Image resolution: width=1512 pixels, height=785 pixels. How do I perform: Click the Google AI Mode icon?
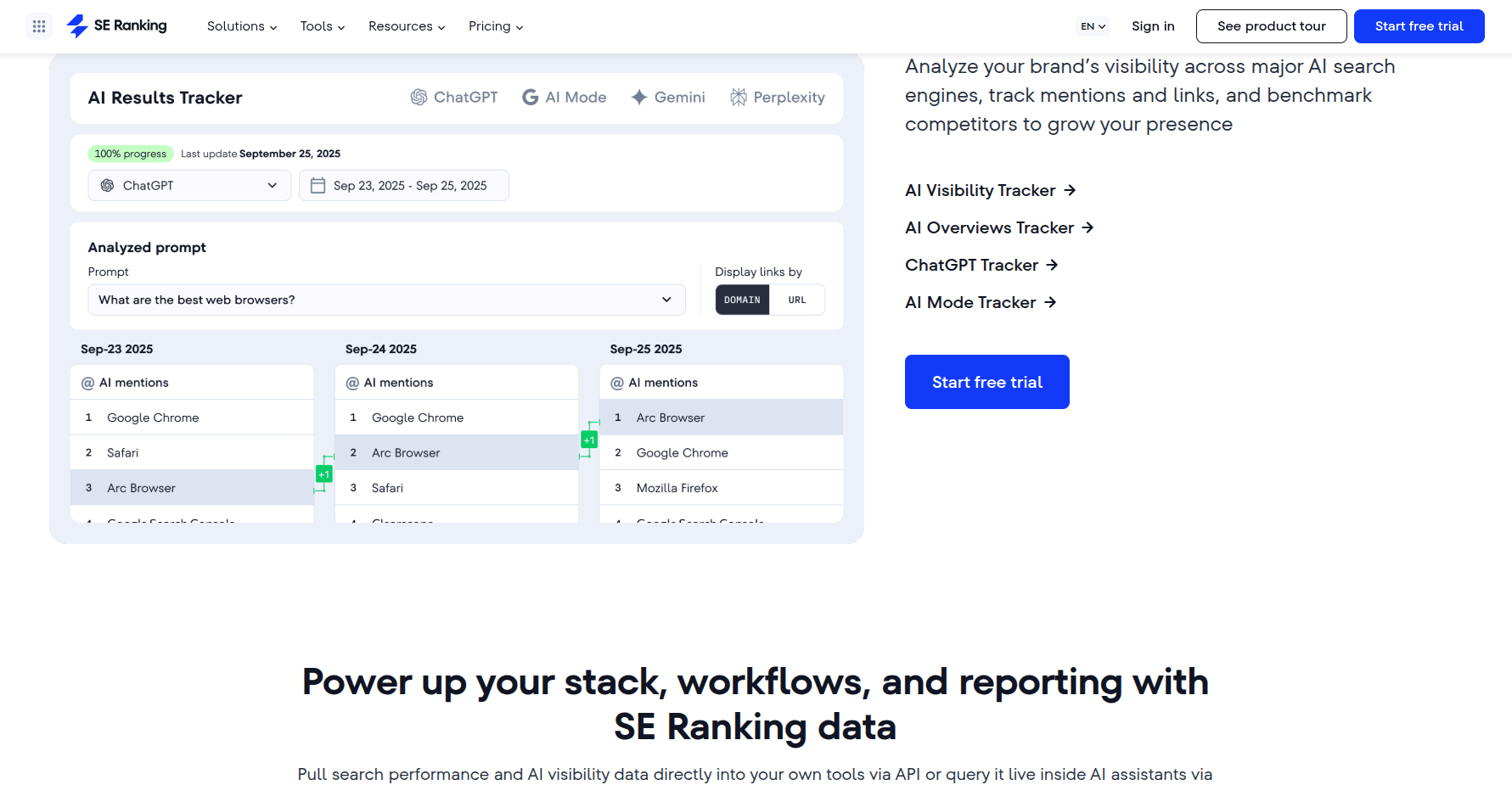pos(530,98)
